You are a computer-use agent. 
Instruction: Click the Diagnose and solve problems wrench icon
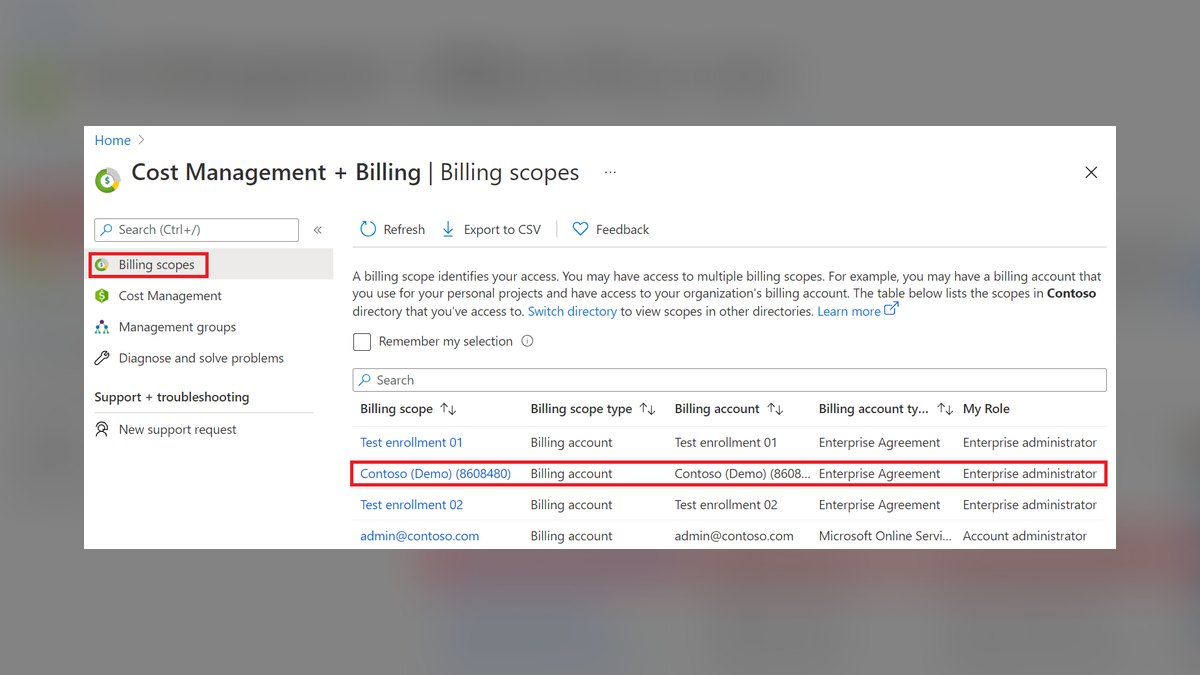point(101,358)
